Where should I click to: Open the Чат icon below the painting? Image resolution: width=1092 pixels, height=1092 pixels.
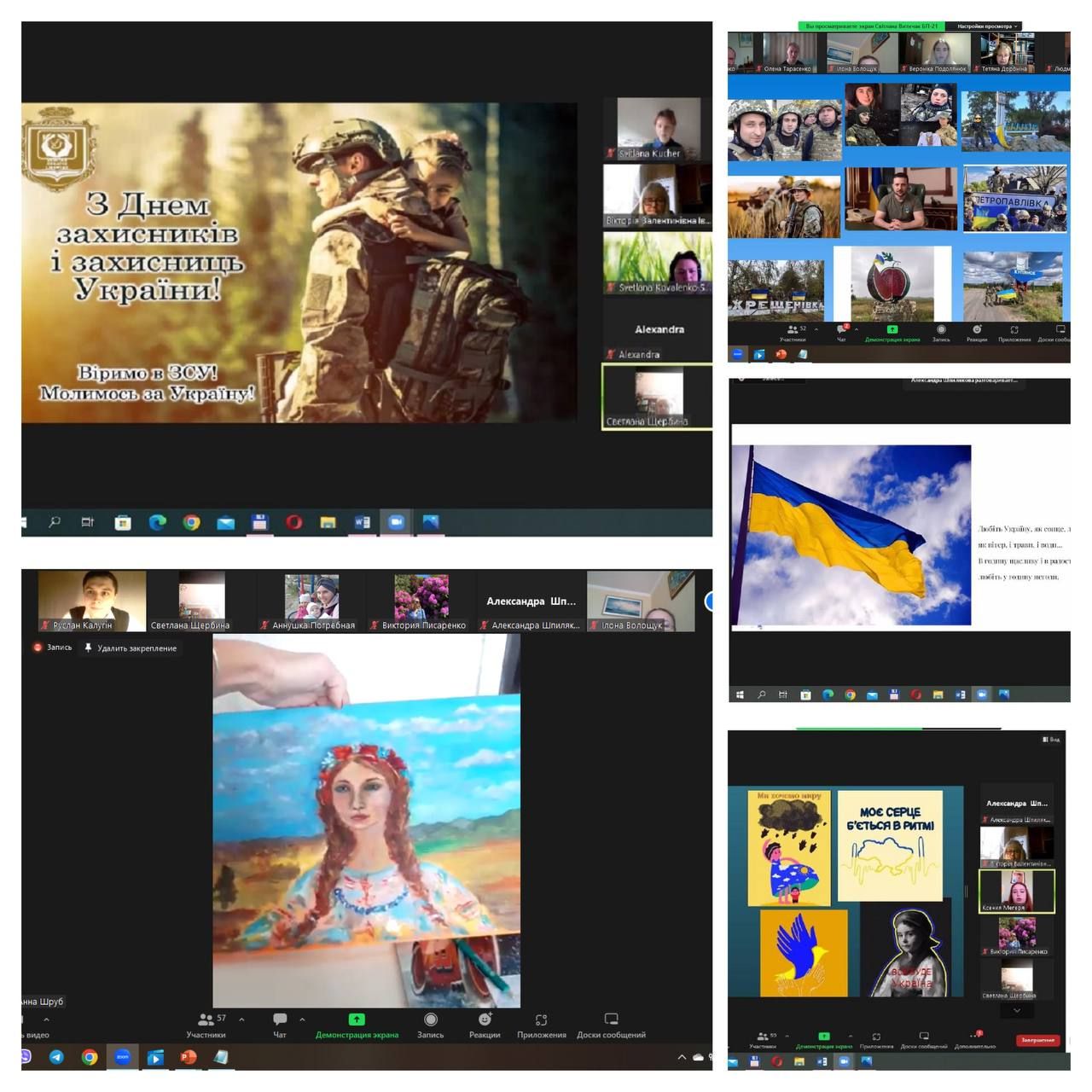click(280, 1024)
